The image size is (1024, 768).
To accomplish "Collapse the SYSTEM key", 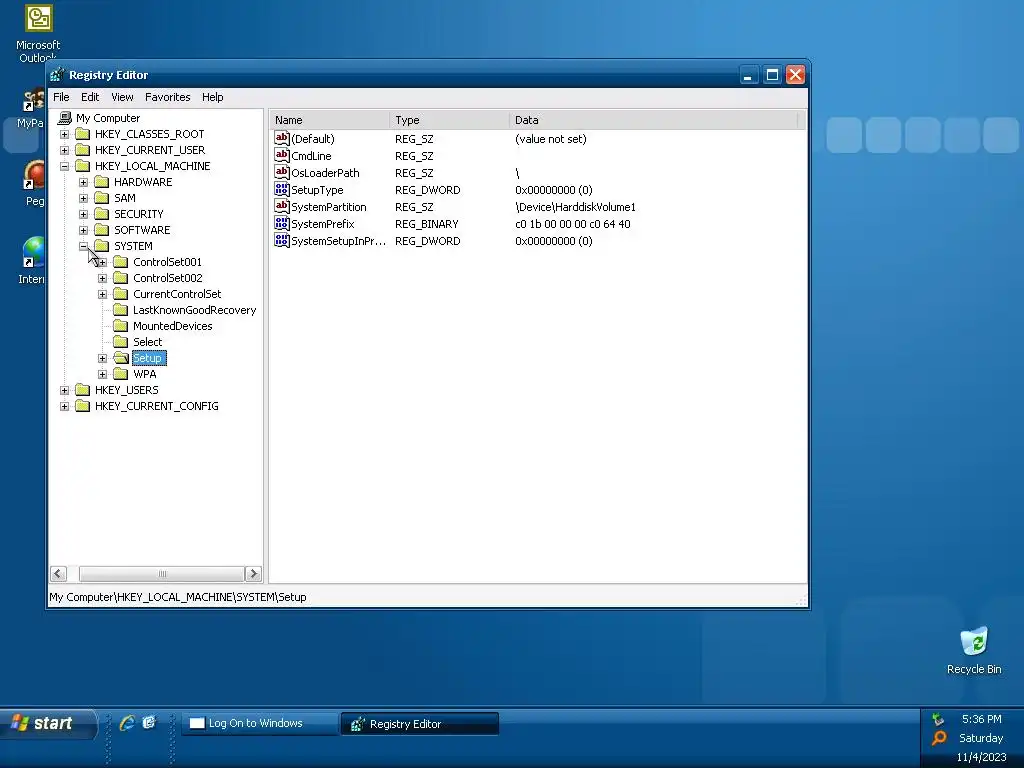I will [x=84, y=246].
